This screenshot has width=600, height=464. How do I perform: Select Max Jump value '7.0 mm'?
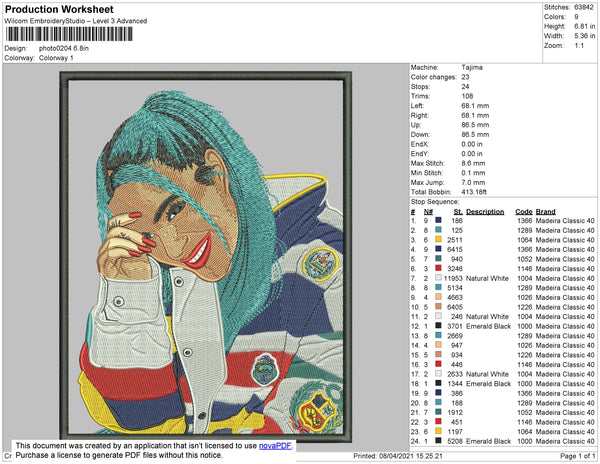(473, 182)
